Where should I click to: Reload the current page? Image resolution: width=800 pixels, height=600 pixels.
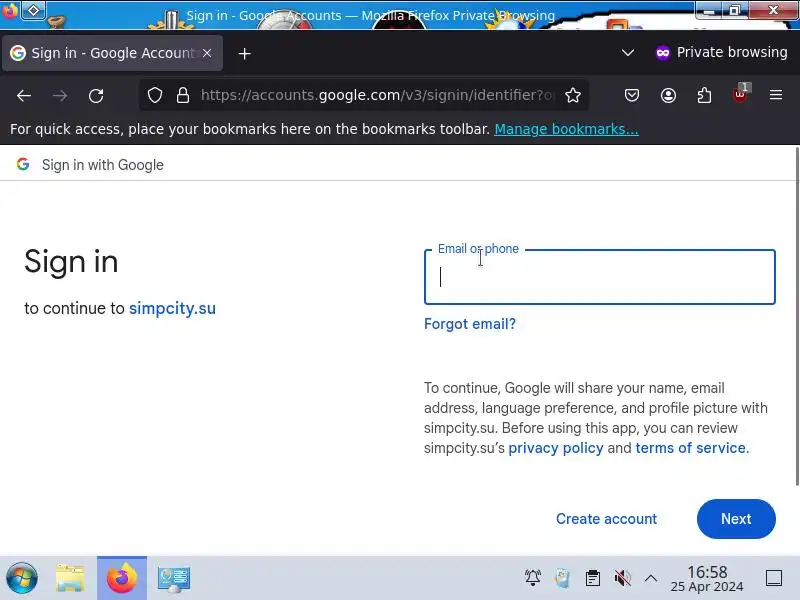(96, 95)
